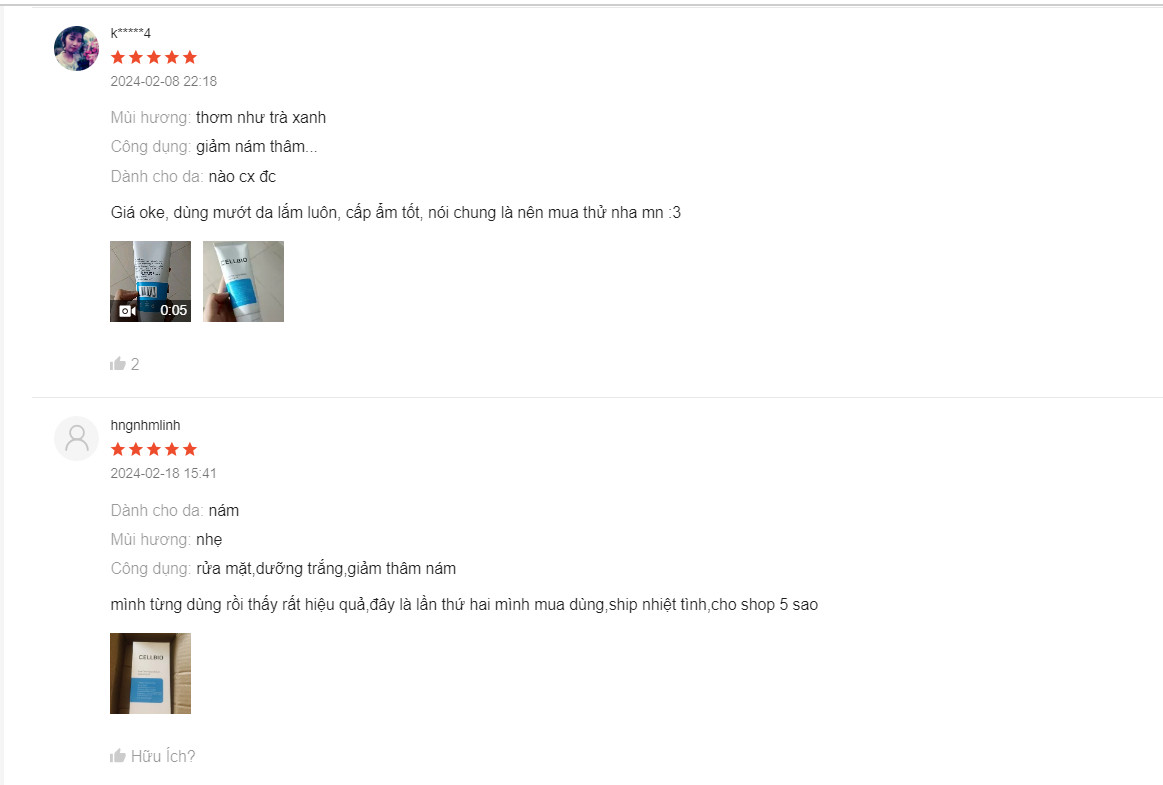Screen dimensions: 1163x785
Task: Open the Cellbio tube photo thumbnail
Action: (x=243, y=281)
